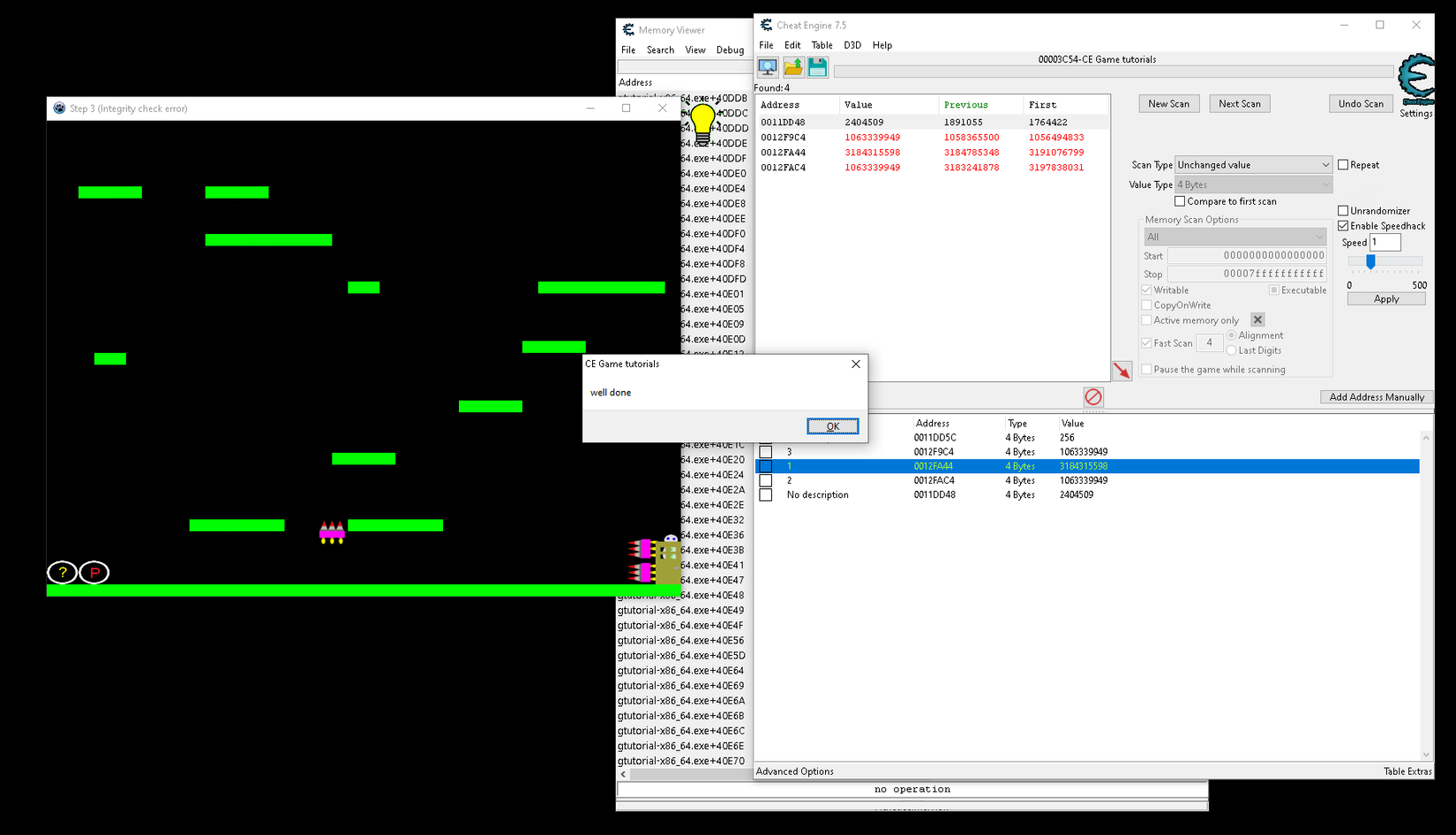This screenshot has width=1456, height=835.
Task: Click the yellow question mark button in game
Action: pos(62,572)
